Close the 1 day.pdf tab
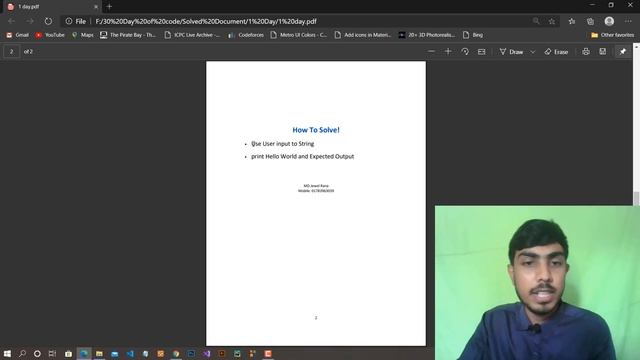The image size is (640, 360). point(96,7)
